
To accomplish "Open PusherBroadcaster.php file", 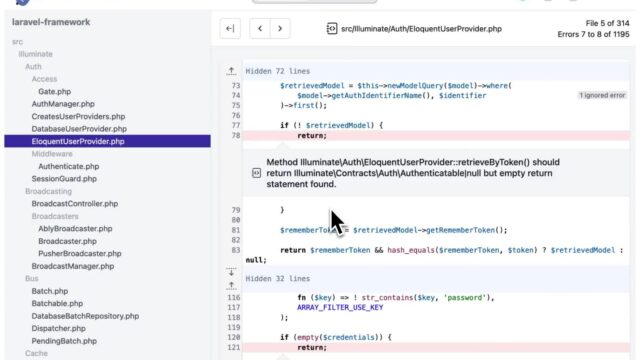I will 80,253.
